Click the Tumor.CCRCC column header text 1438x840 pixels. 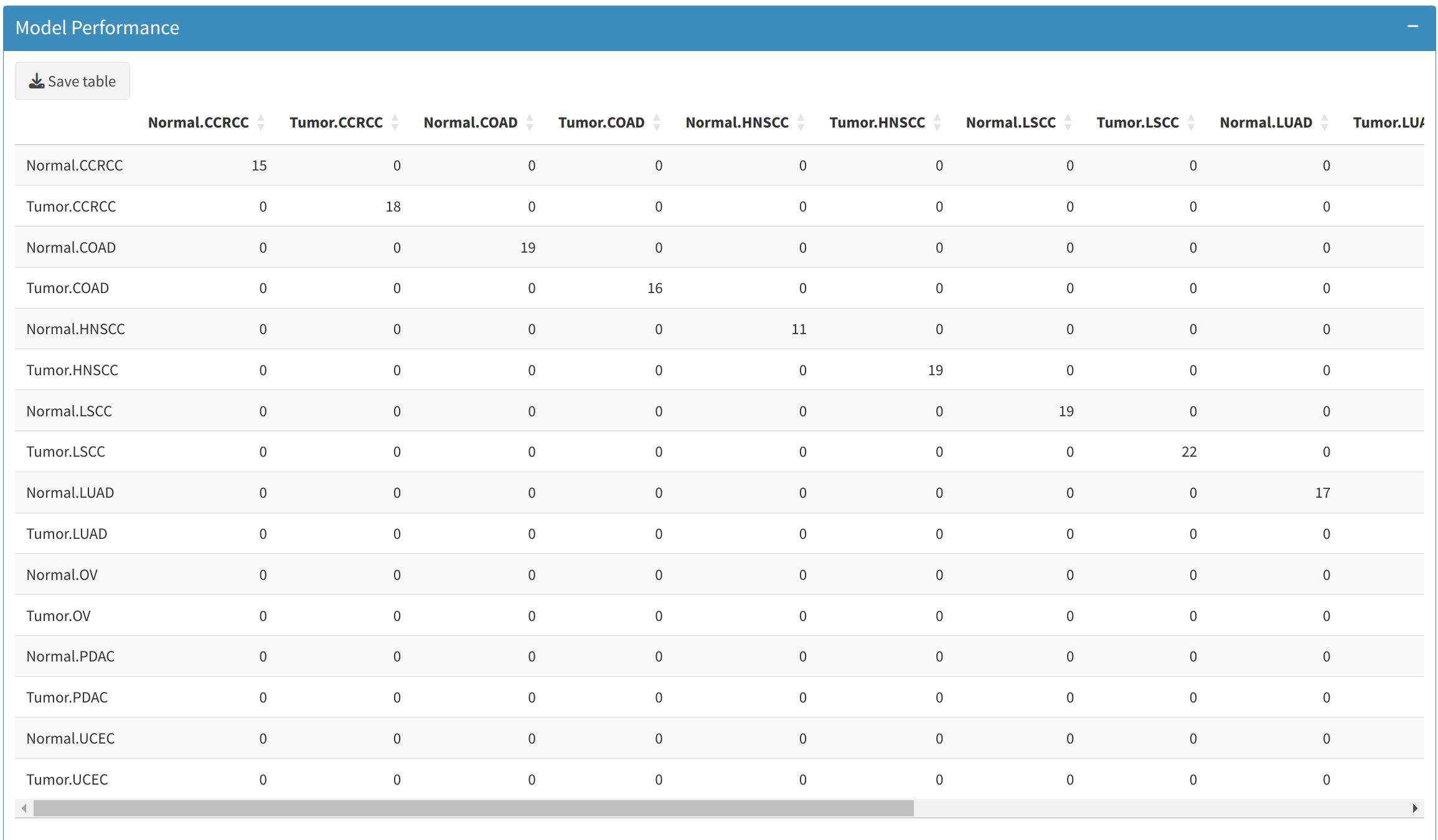pyautogui.click(x=336, y=123)
